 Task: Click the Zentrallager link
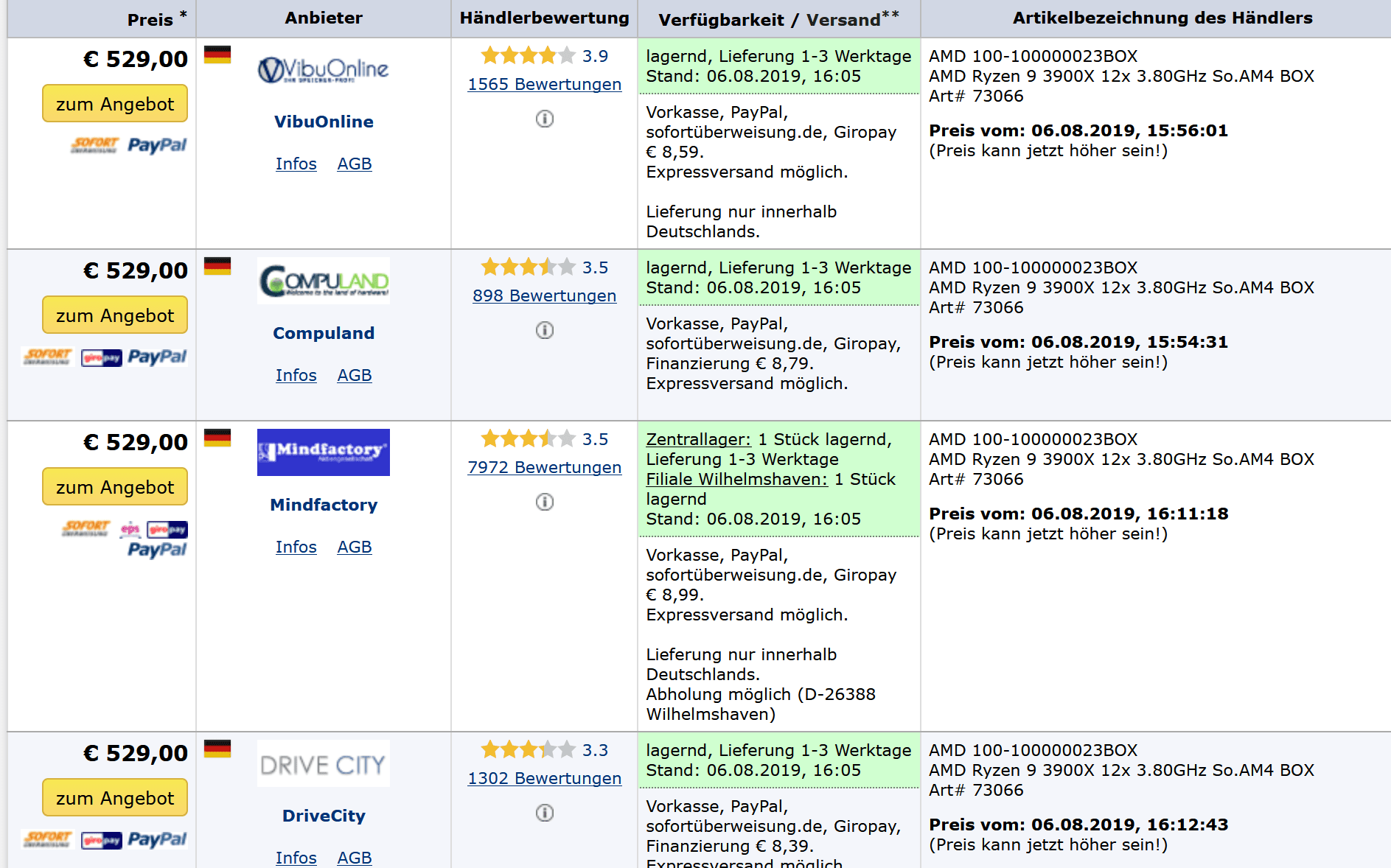tap(699, 439)
